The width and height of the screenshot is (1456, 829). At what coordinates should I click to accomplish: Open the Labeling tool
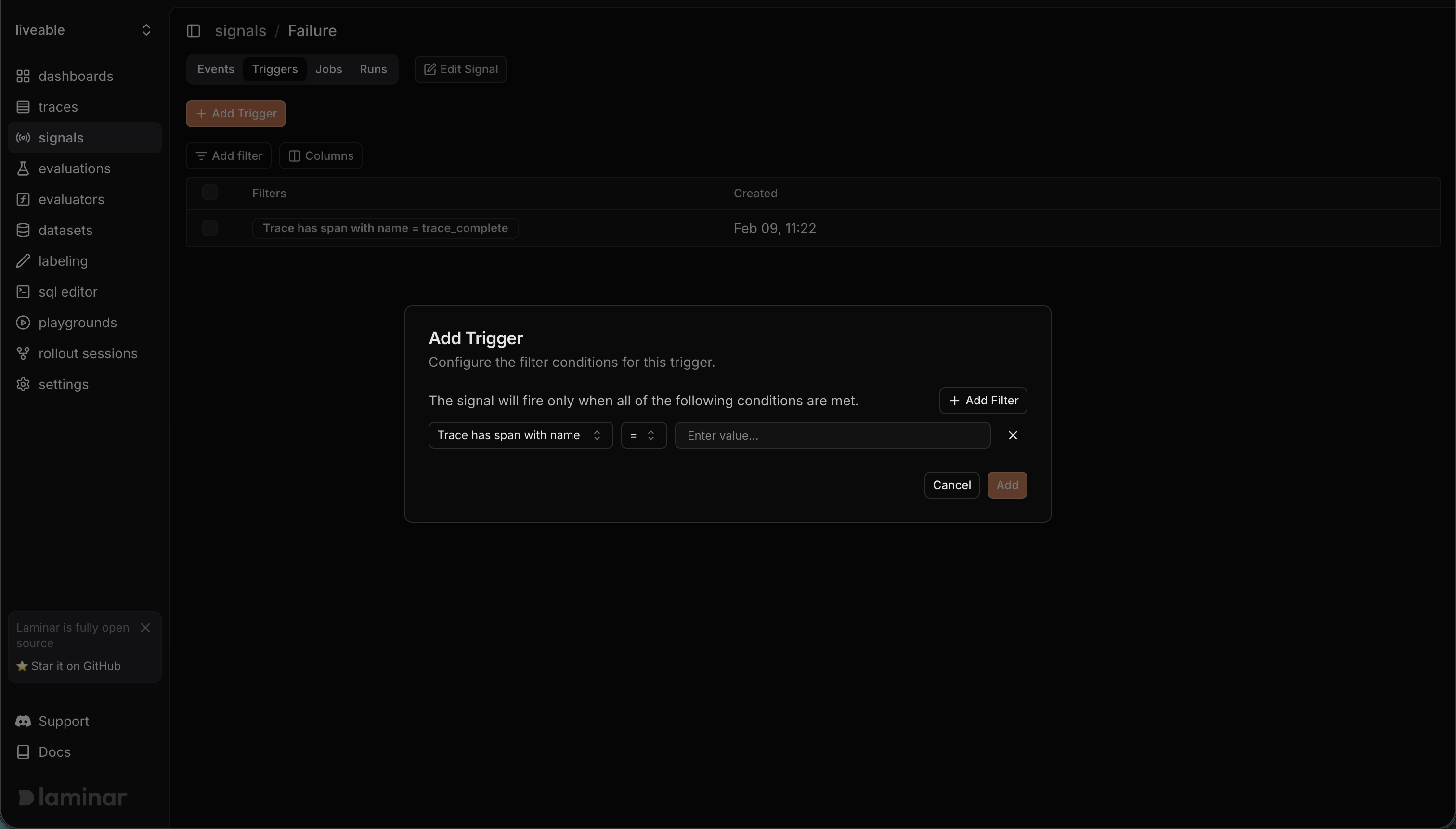tap(62, 261)
